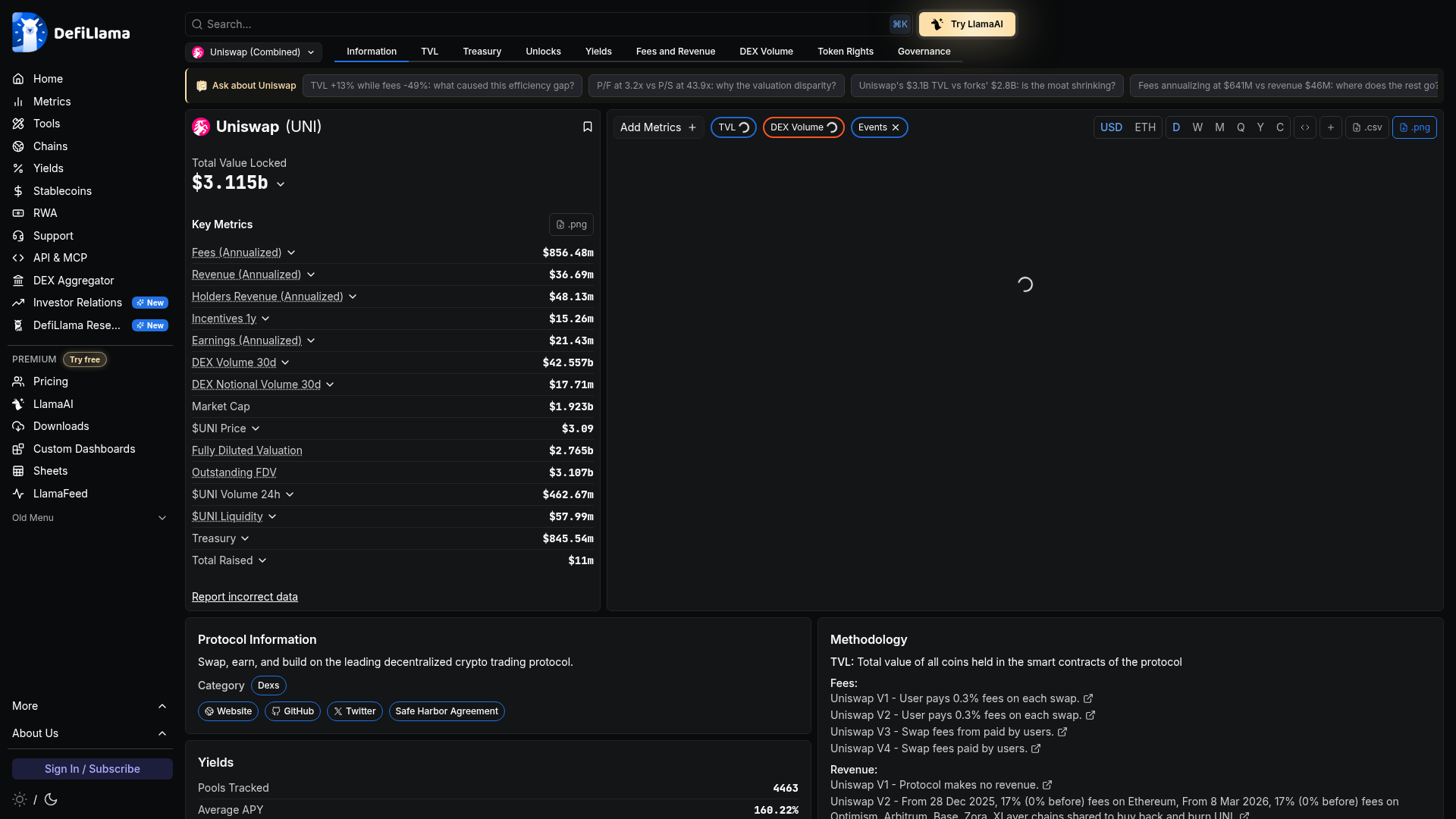Open the Fees and Revenue tab
The width and height of the screenshot is (1456, 819).
click(676, 52)
